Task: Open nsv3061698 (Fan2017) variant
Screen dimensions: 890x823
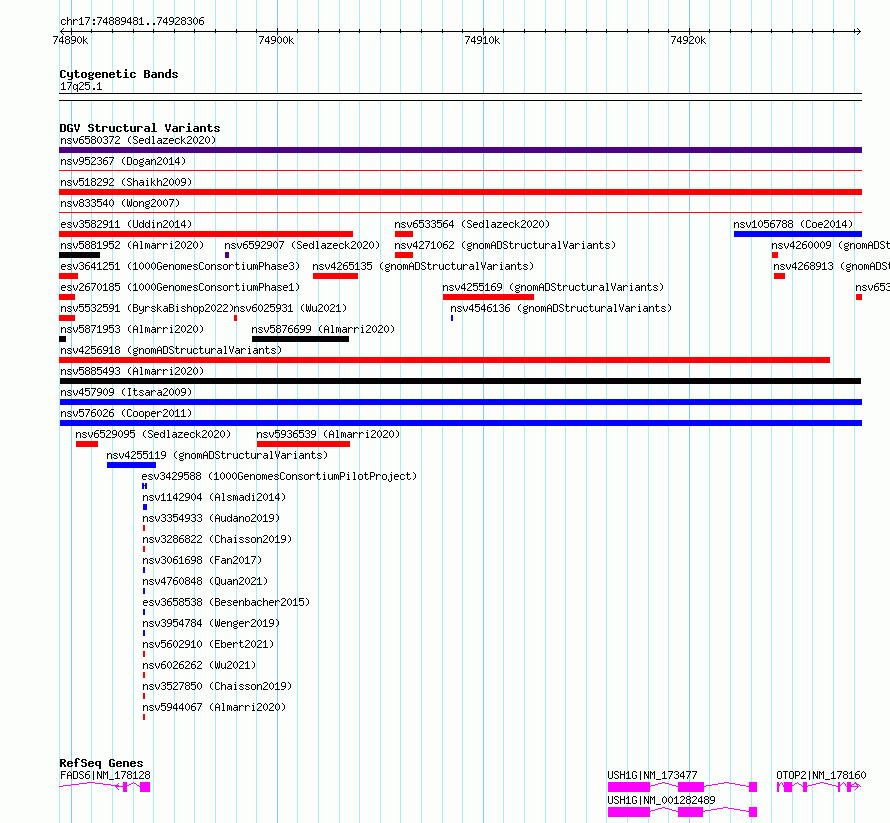Action: pos(202,560)
